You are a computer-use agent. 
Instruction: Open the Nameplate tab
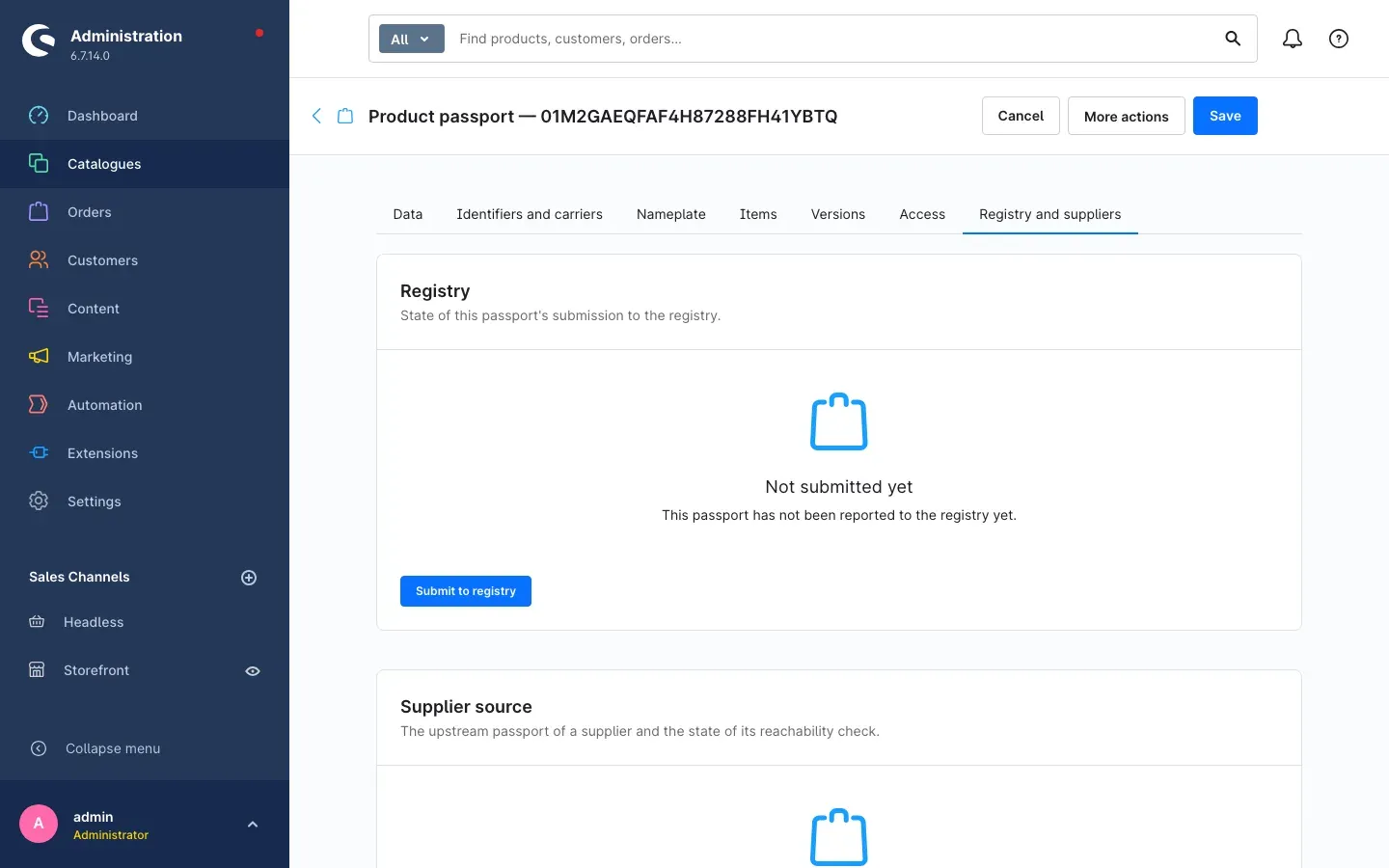[x=671, y=214]
